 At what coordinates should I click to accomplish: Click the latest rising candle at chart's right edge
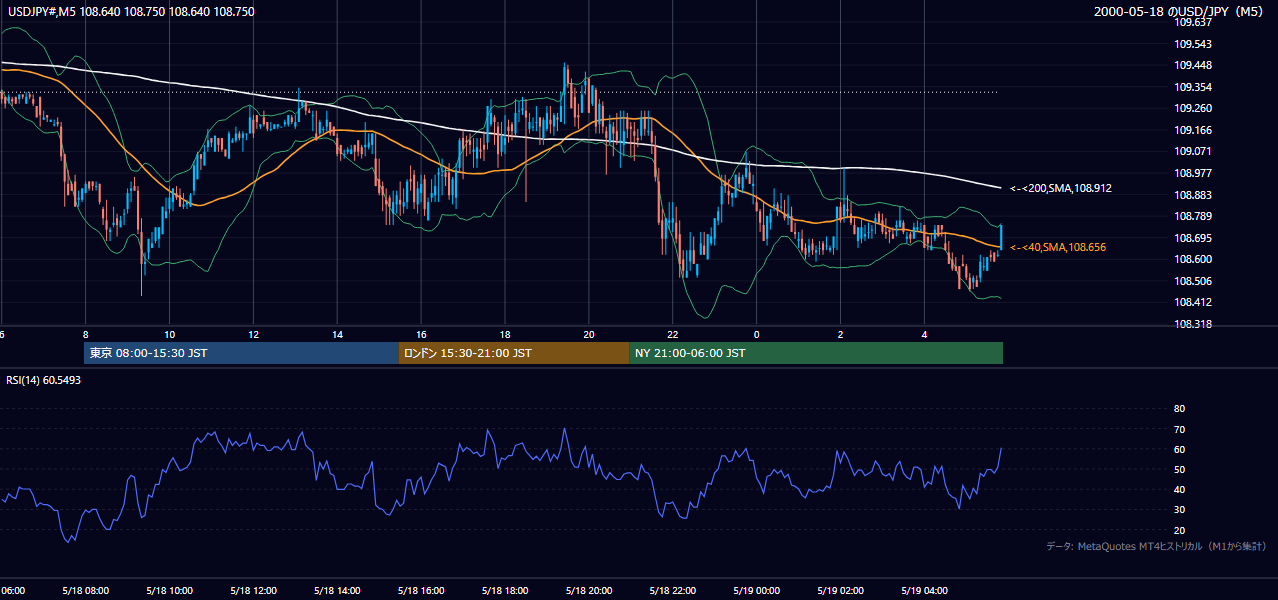click(x=1001, y=237)
